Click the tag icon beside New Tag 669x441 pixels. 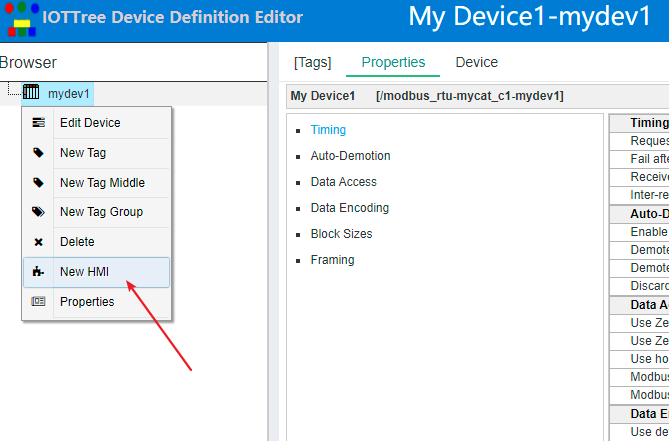(x=38, y=153)
